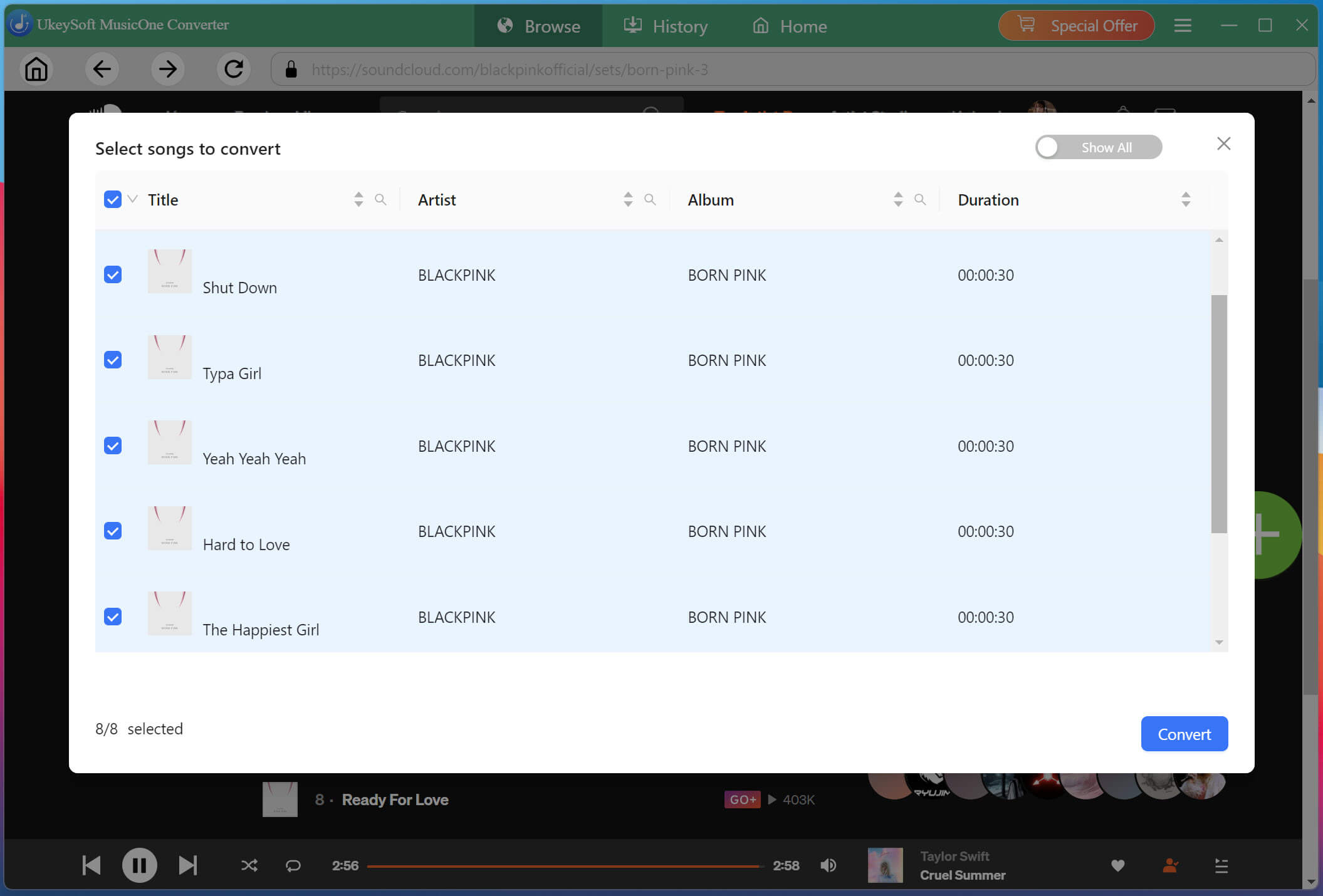
Task: Open the History tab
Action: click(x=666, y=26)
